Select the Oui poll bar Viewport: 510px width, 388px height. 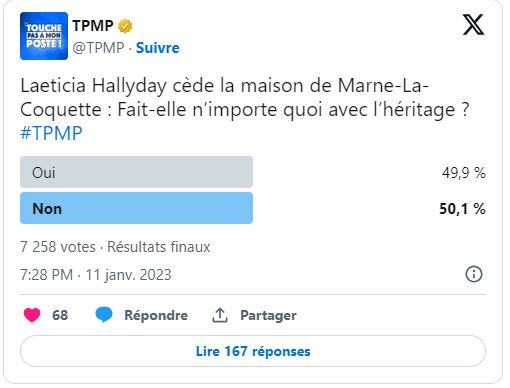(136, 172)
